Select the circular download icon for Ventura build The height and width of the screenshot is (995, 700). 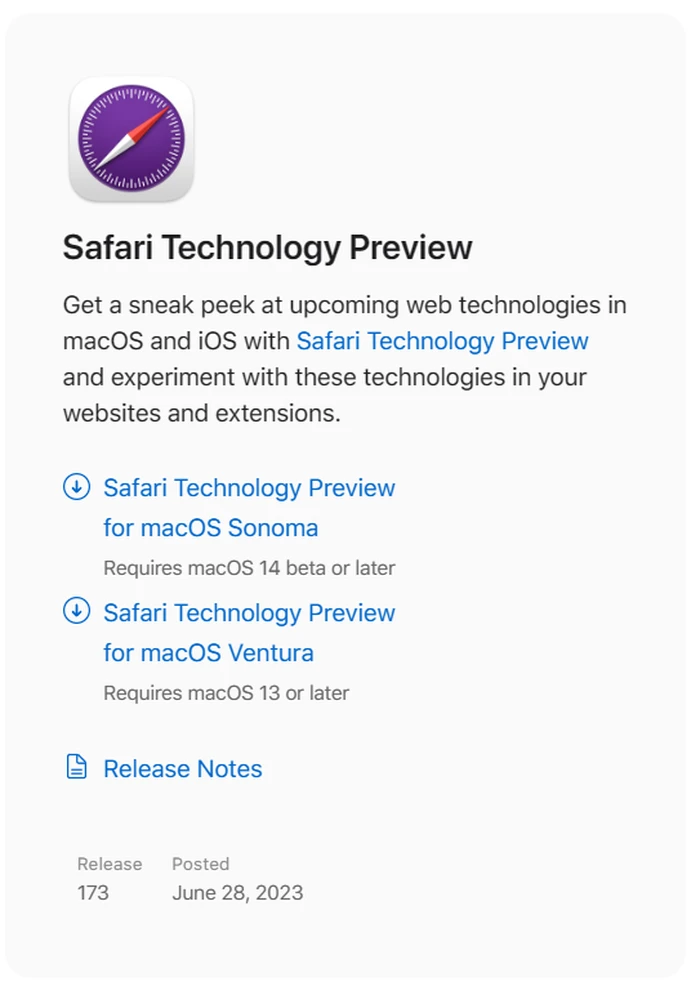[78, 613]
